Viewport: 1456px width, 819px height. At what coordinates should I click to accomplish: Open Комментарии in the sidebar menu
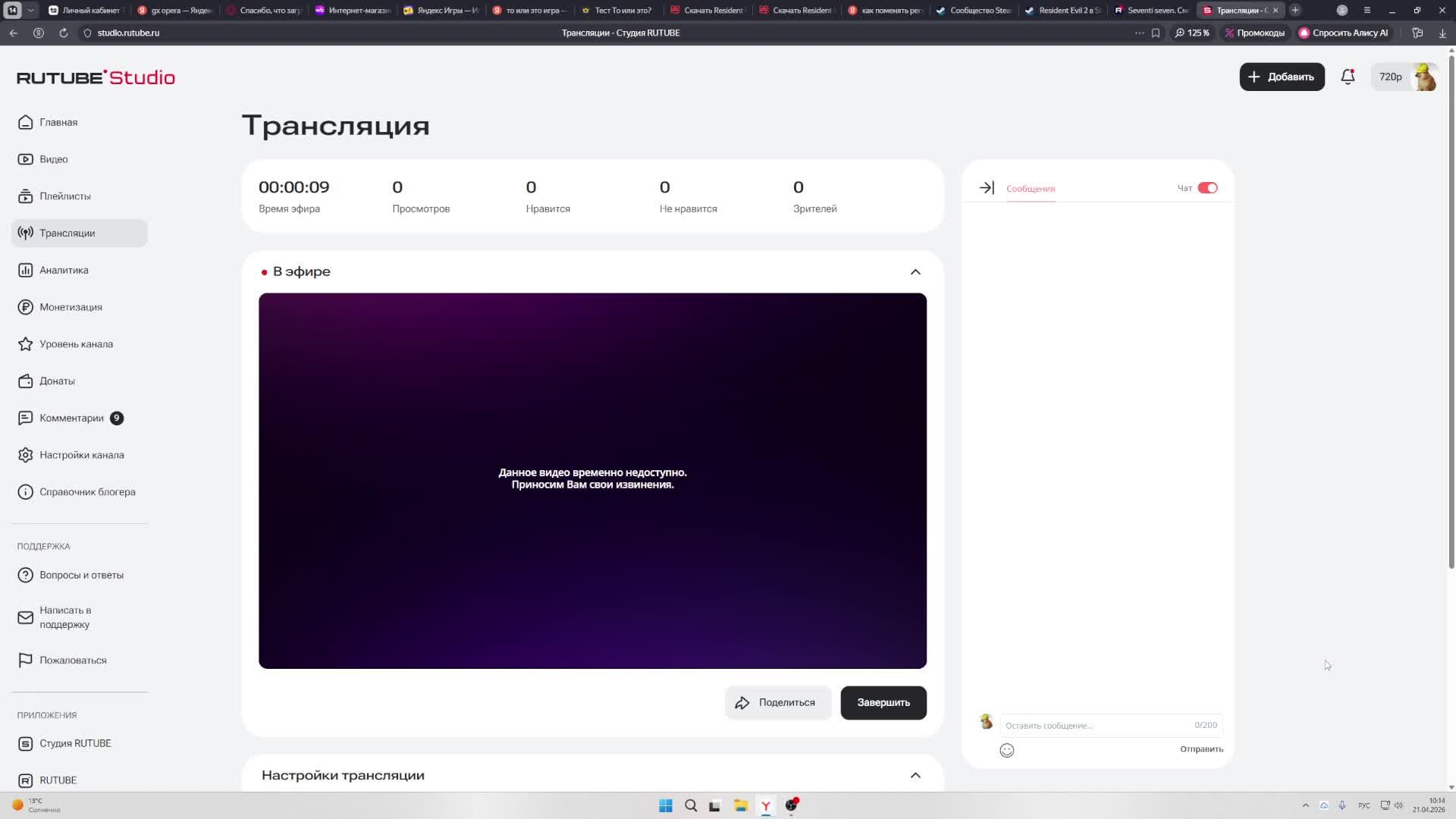71,418
